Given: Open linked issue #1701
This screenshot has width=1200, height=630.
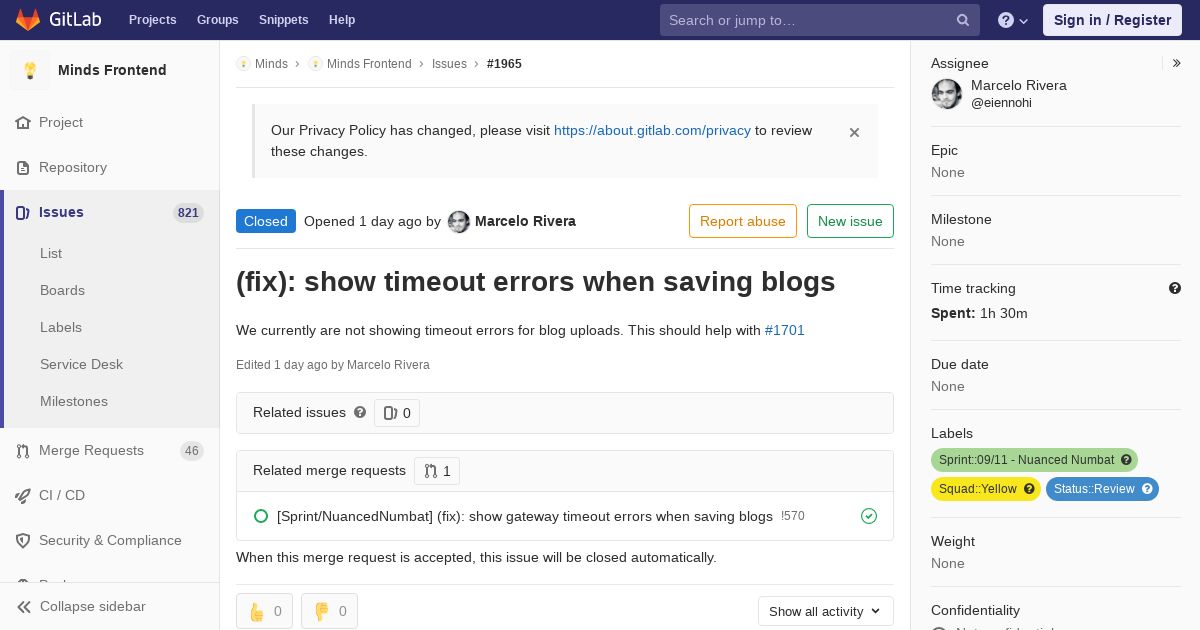Looking at the screenshot, I should pos(785,330).
